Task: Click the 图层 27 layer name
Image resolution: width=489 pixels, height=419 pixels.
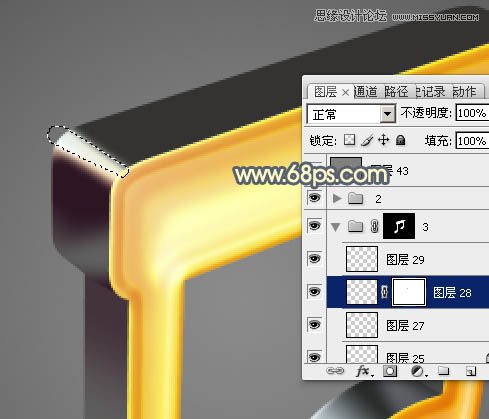Action: (x=405, y=325)
